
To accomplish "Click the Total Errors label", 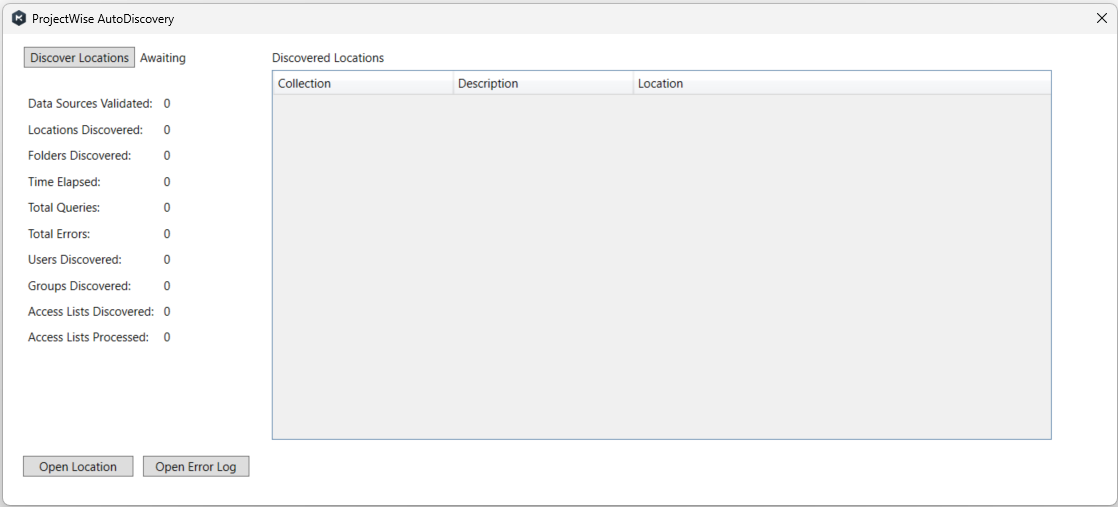I will click(61, 234).
